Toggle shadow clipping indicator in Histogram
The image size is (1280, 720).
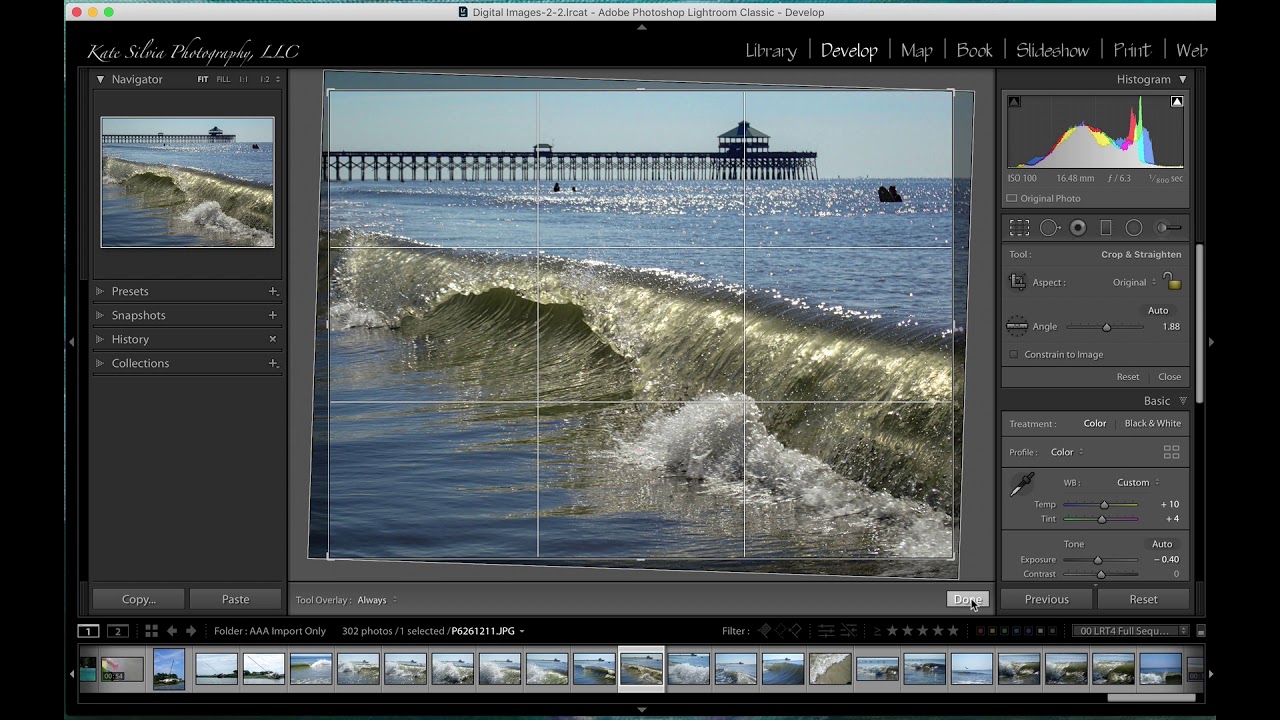tap(1014, 102)
